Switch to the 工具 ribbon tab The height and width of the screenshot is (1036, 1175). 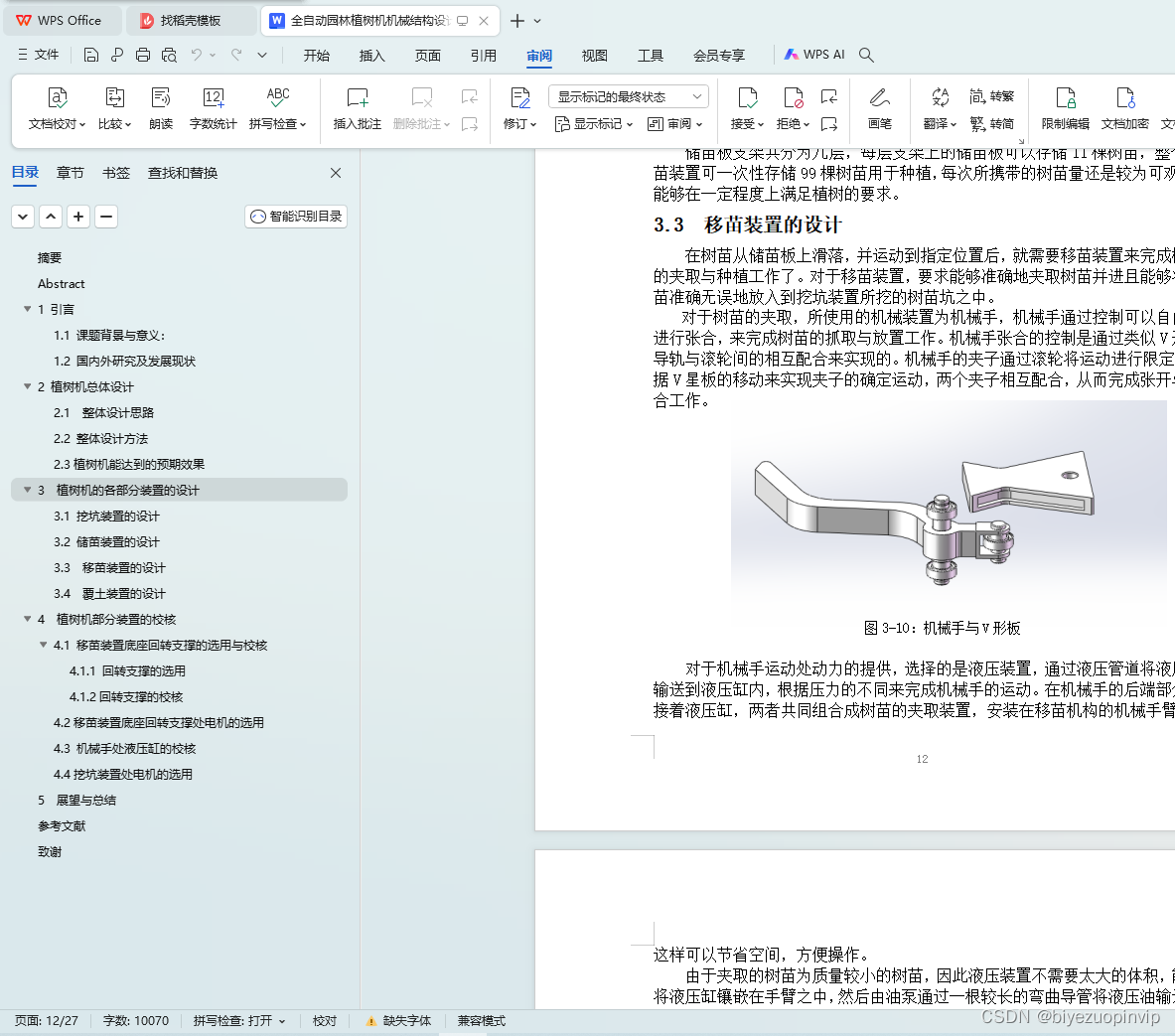click(x=651, y=56)
